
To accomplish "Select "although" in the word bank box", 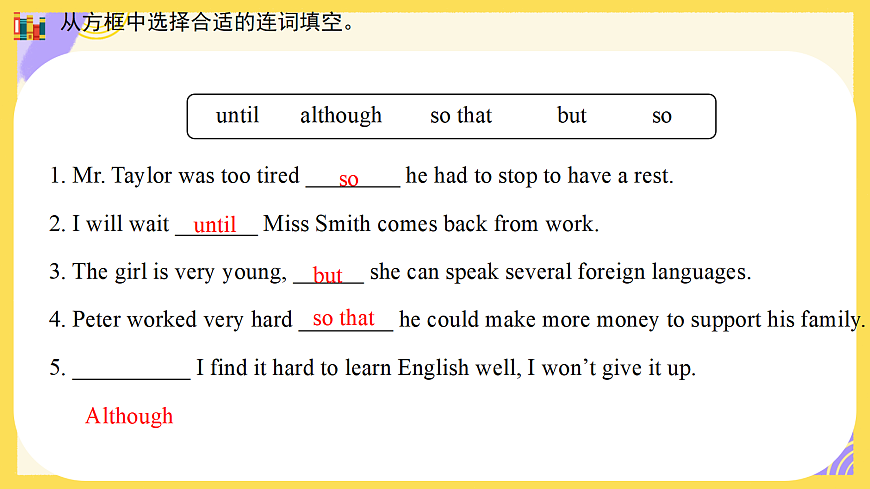I will click(x=341, y=116).
